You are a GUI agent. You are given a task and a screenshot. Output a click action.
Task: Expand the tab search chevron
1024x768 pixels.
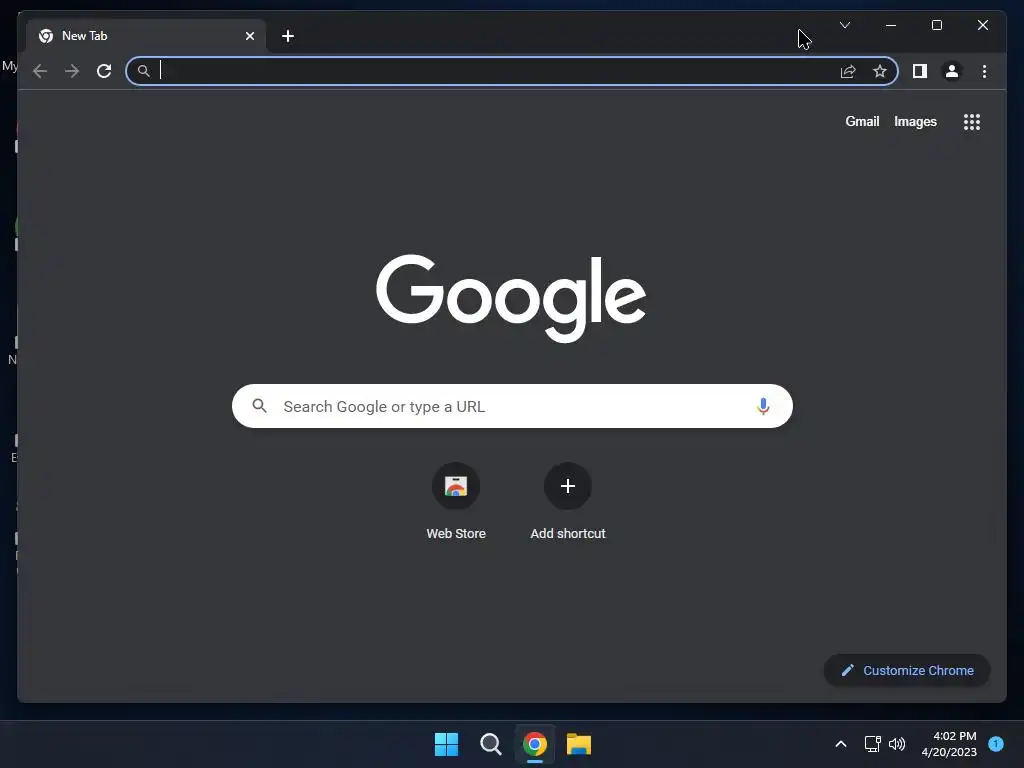[844, 25]
